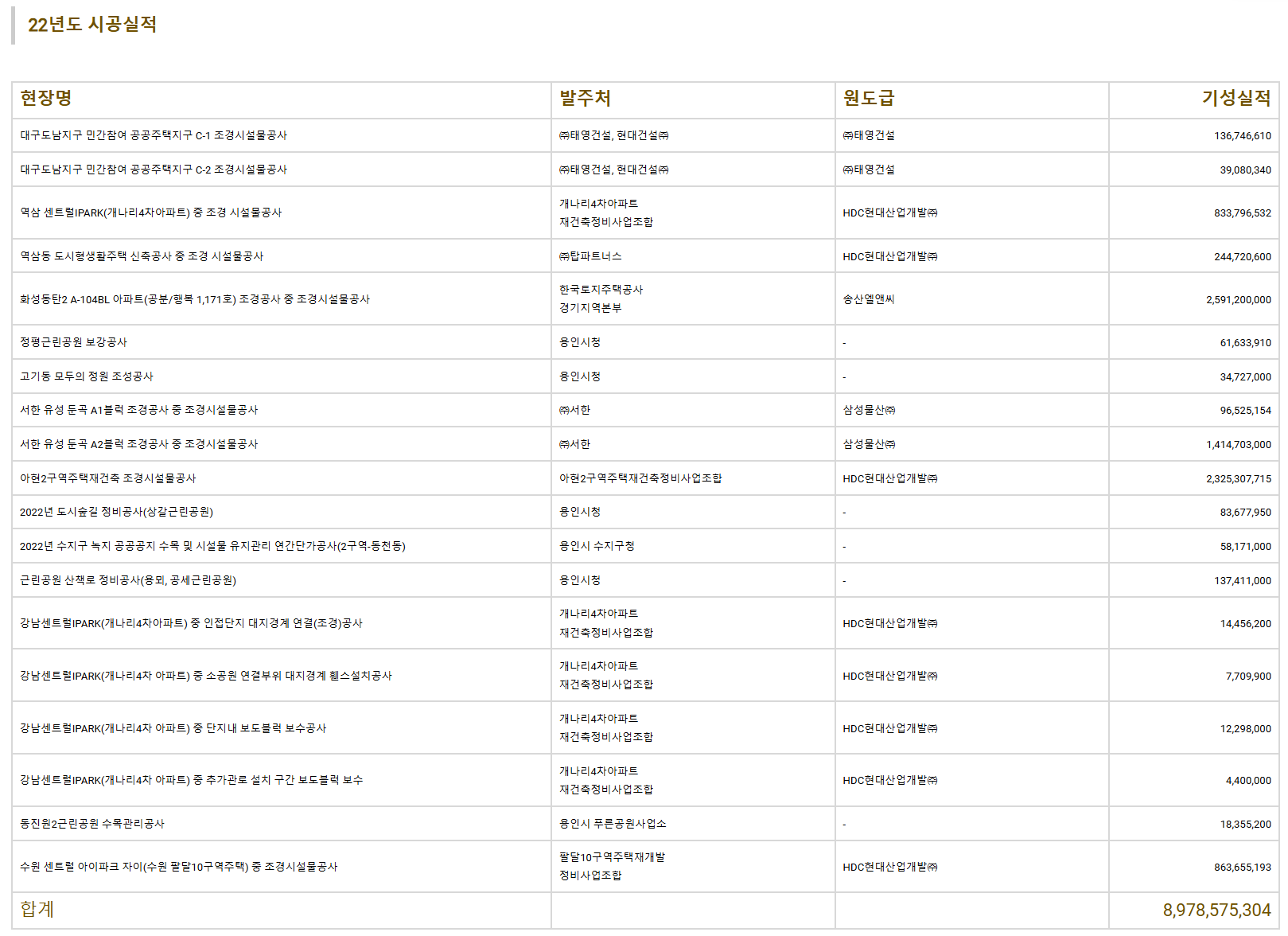Click 삼성물산㈜ in the A2블럭 row
The width and height of the screenshot is (1288, 936).
tap(869, 444)
